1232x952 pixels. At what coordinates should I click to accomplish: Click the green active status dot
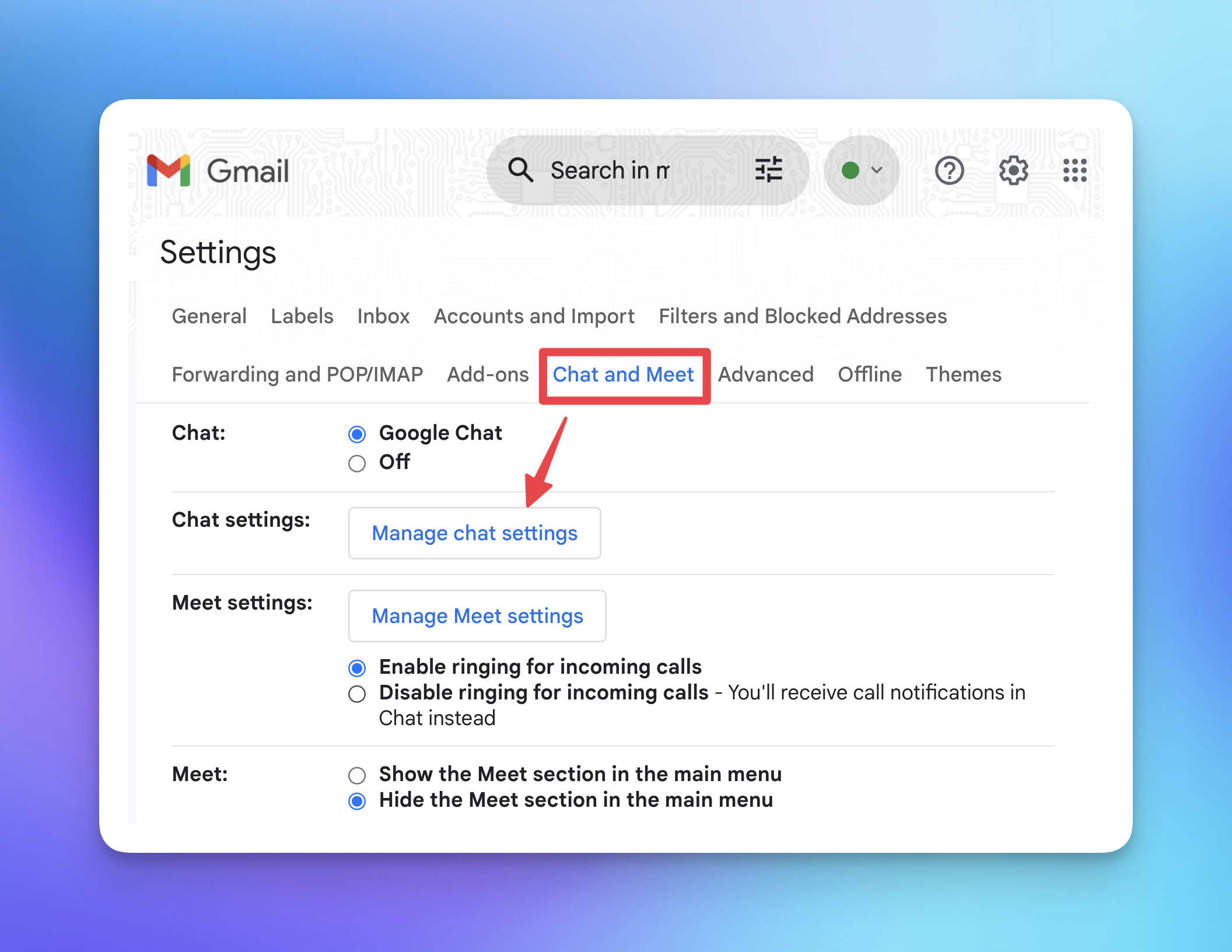(850, 170)
